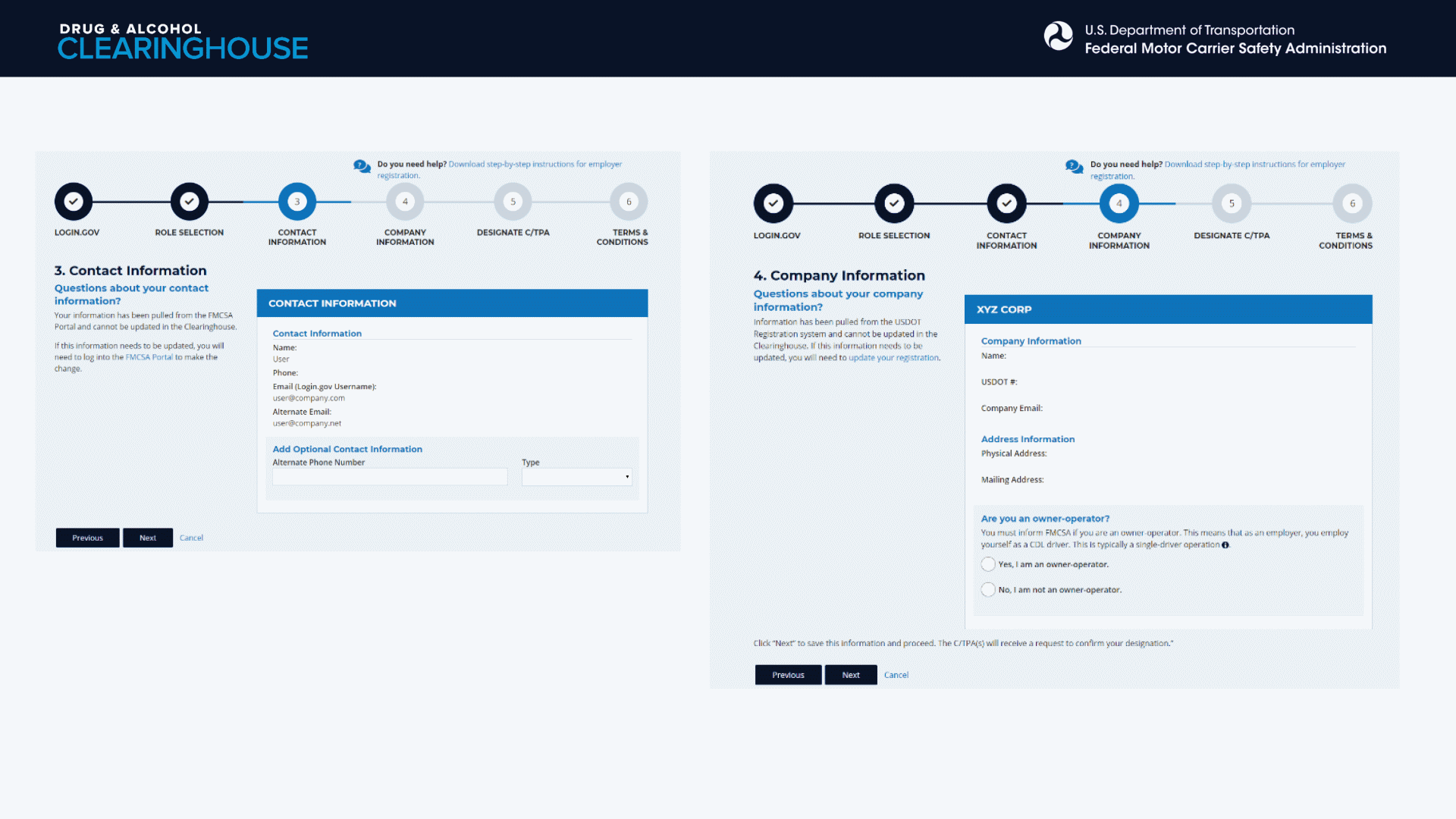The height and width of the screenshot is (819, 1456).
Task: Click the Role Selection checkmark step in left panel
Action: pos(189,202)
